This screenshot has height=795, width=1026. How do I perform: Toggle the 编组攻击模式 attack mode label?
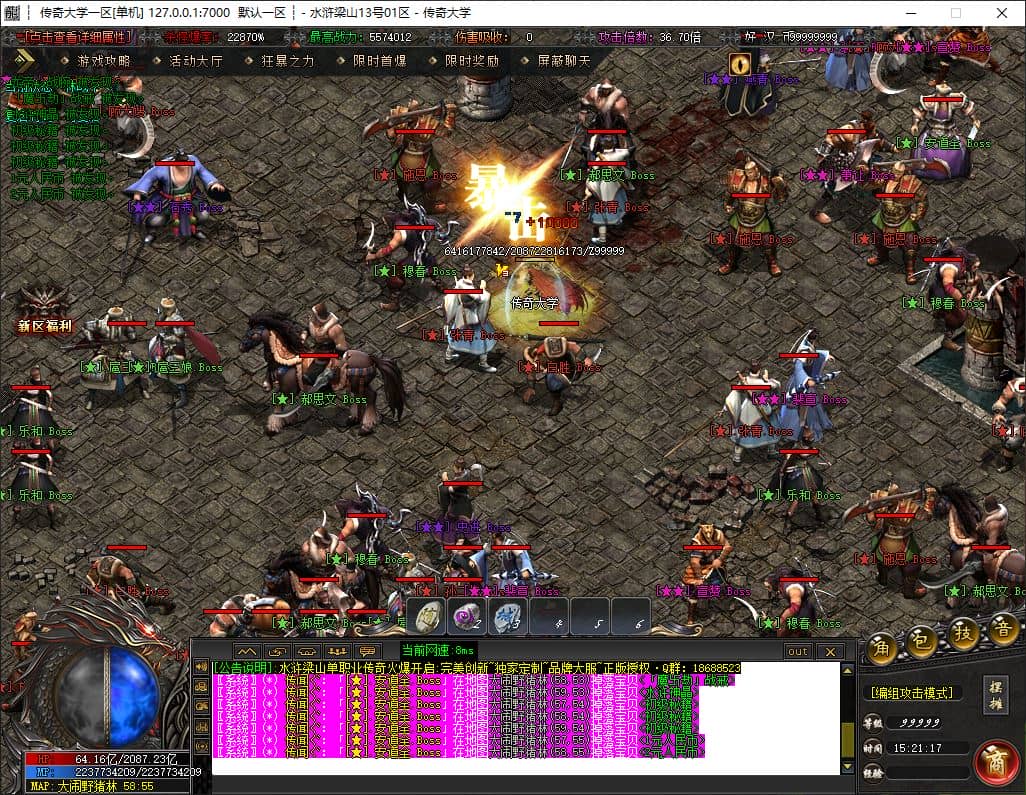[x=911, y=692]
